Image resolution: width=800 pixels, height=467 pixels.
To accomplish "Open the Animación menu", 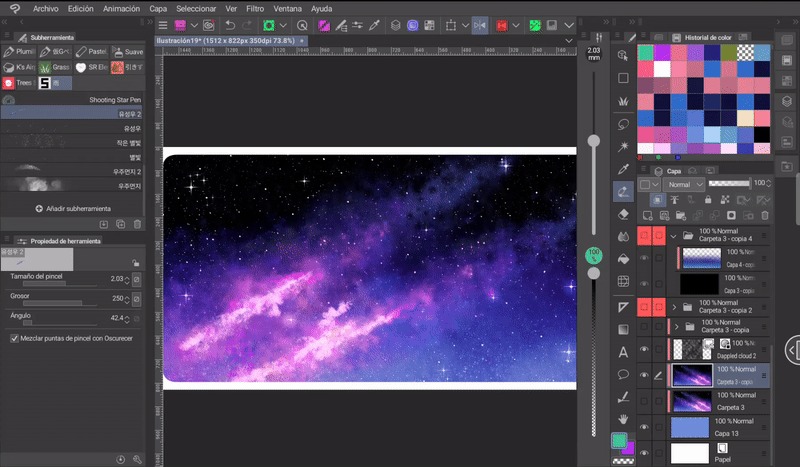I will 121,8.
